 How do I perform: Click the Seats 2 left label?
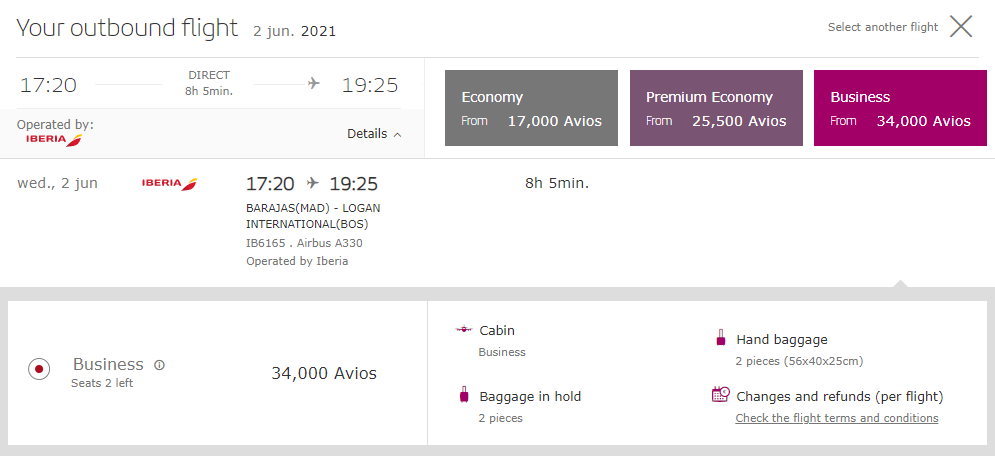pos(102,383)
